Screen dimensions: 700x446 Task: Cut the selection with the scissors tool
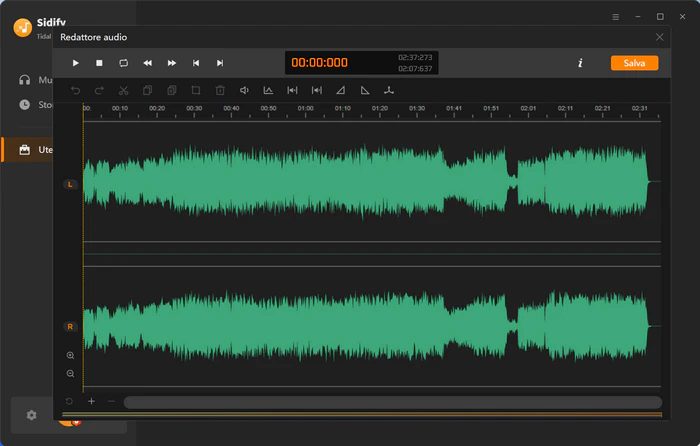tap(124, 91)
